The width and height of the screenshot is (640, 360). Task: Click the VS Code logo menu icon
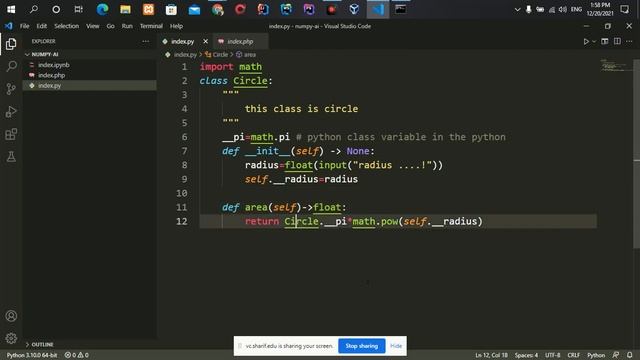pos(9,26)
